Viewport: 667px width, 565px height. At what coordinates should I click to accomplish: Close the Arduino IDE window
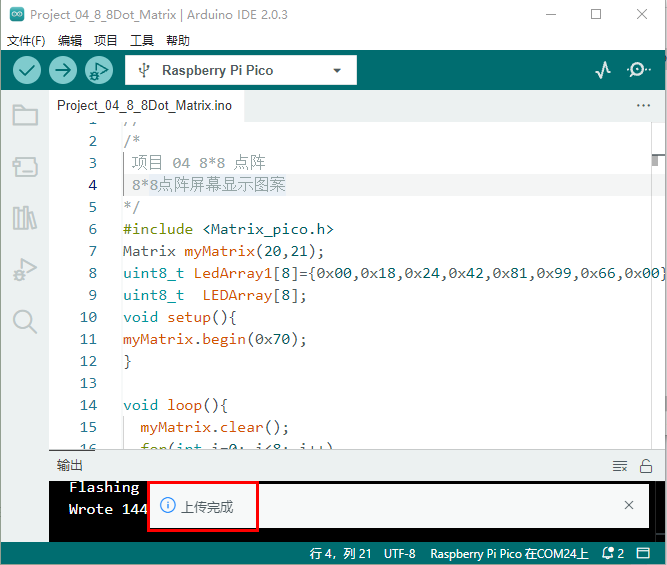click(642, 14)
